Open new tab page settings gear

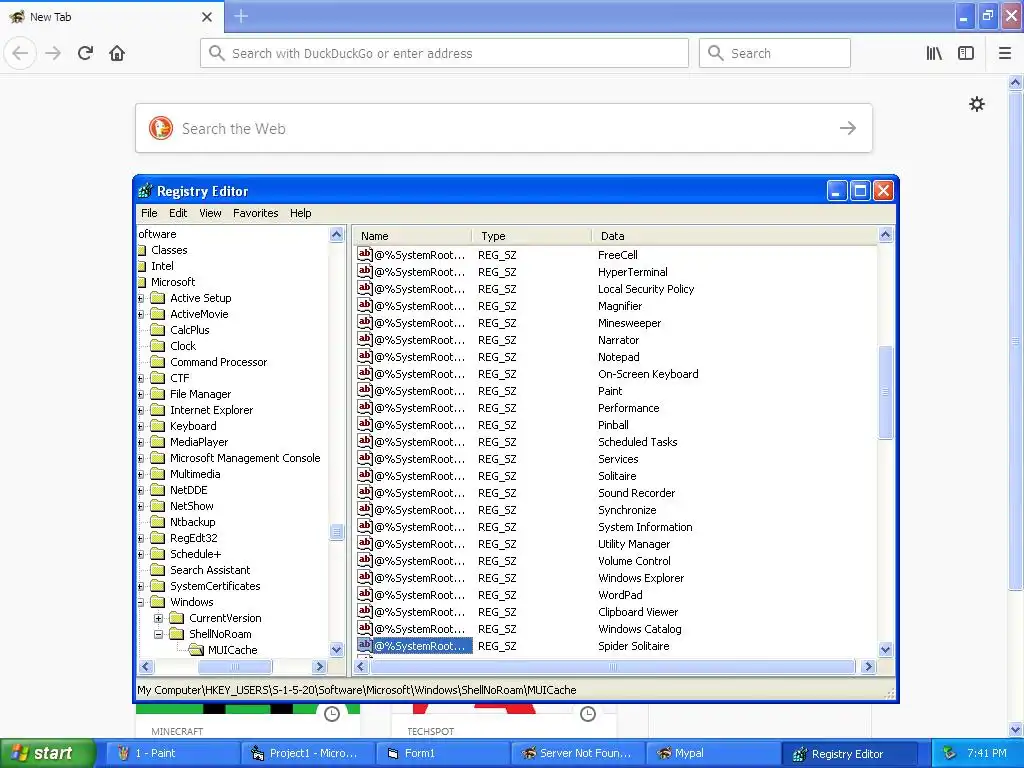[x=976, y=104]
